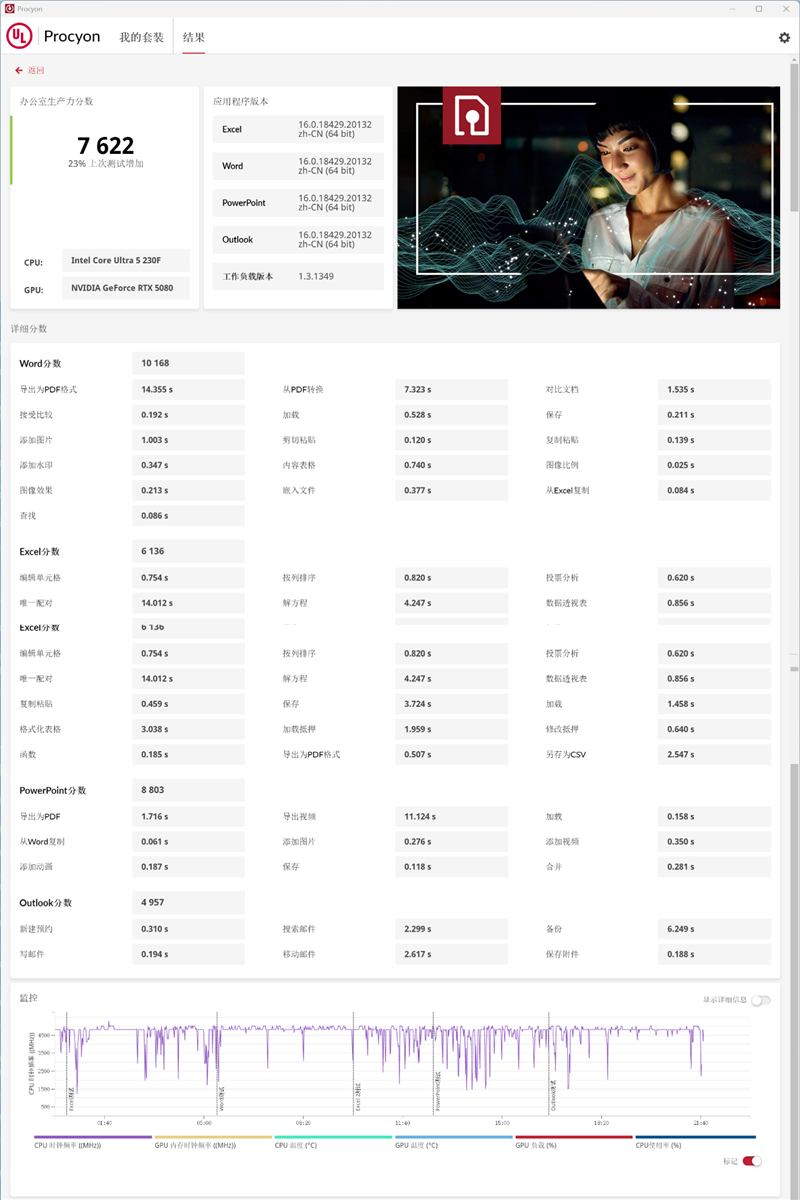Click the vertical scrollbar on the right
Viewport: 800px width, 1200px height.
(794, 400)
